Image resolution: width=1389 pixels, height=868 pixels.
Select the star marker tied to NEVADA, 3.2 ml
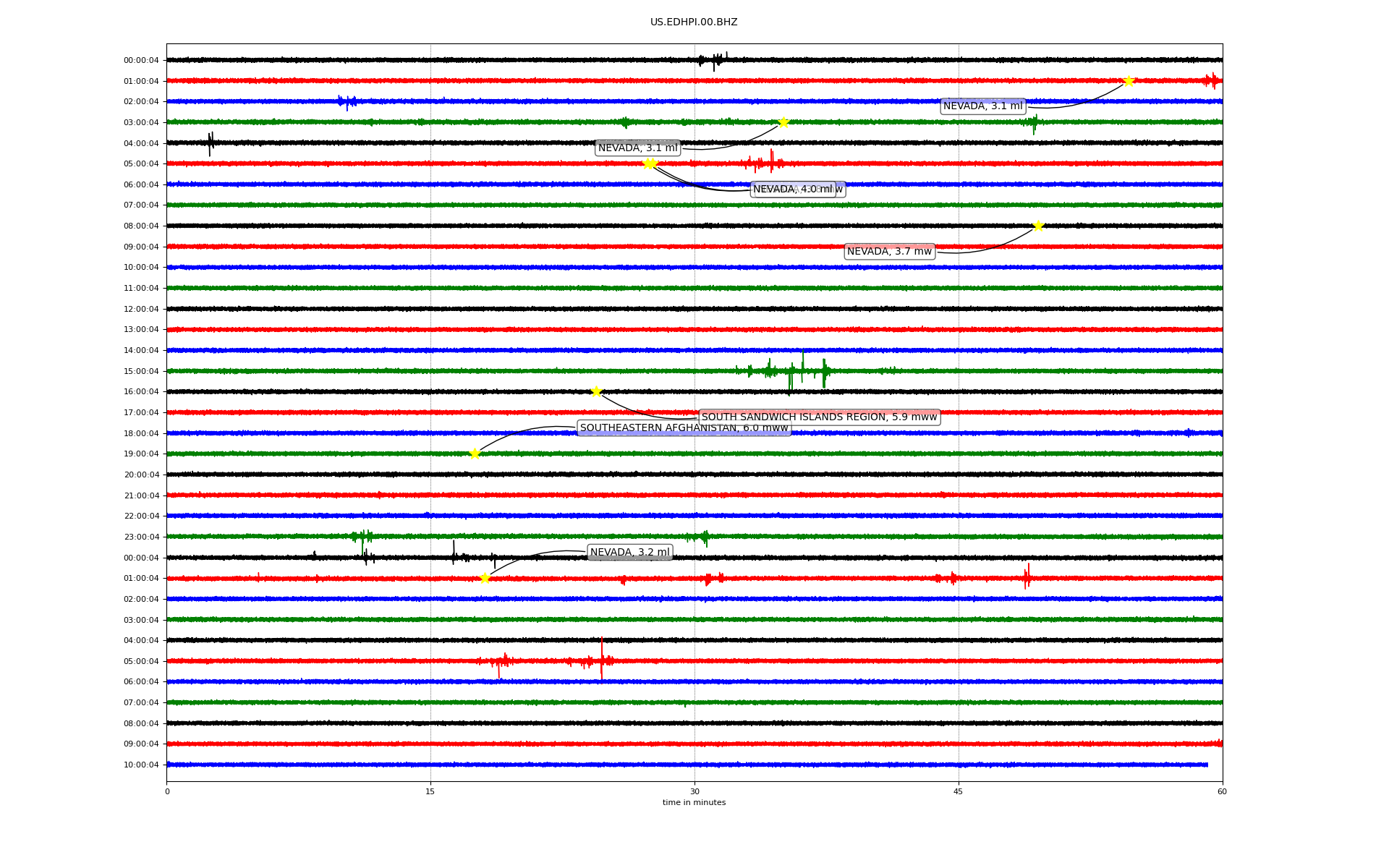click(485, 579)
